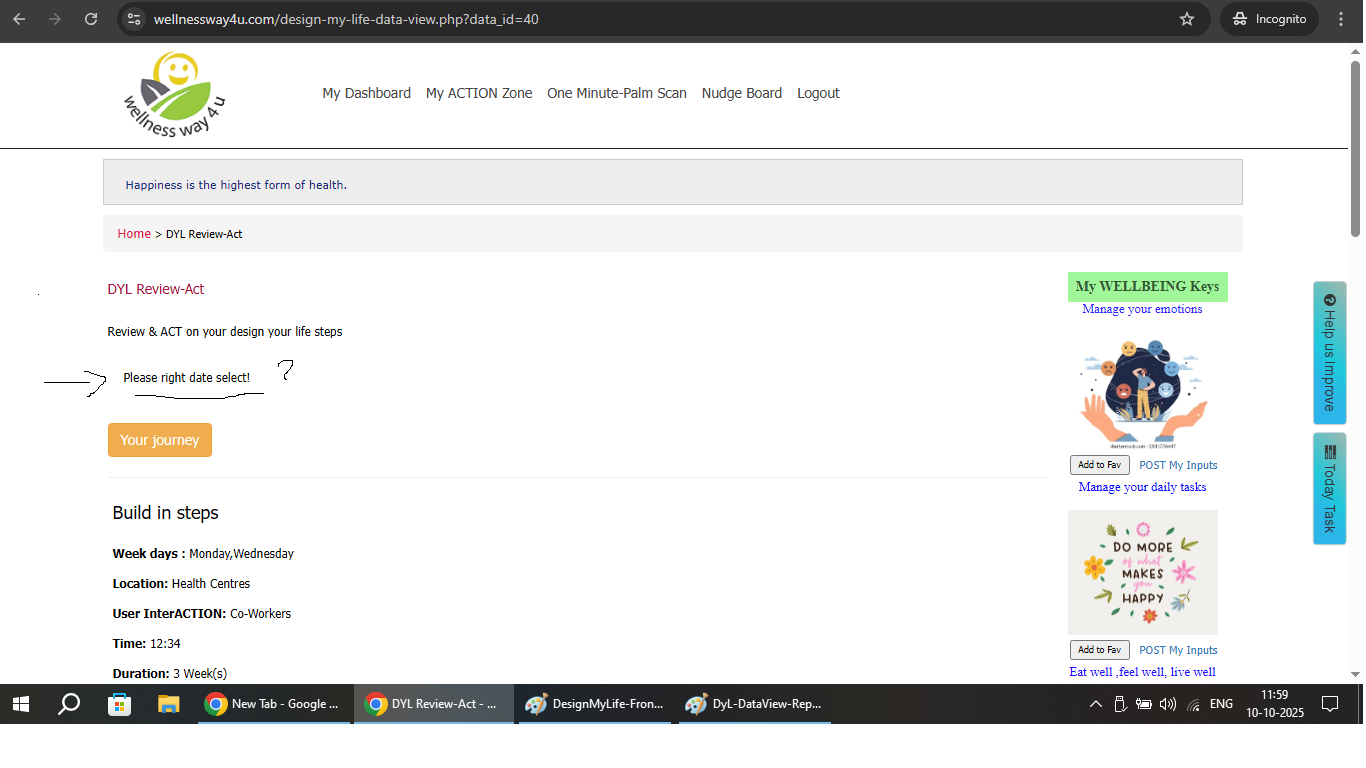Open the volume control in system tray
This screenshot has height=768, width=1366.
tap(1167, 704)
